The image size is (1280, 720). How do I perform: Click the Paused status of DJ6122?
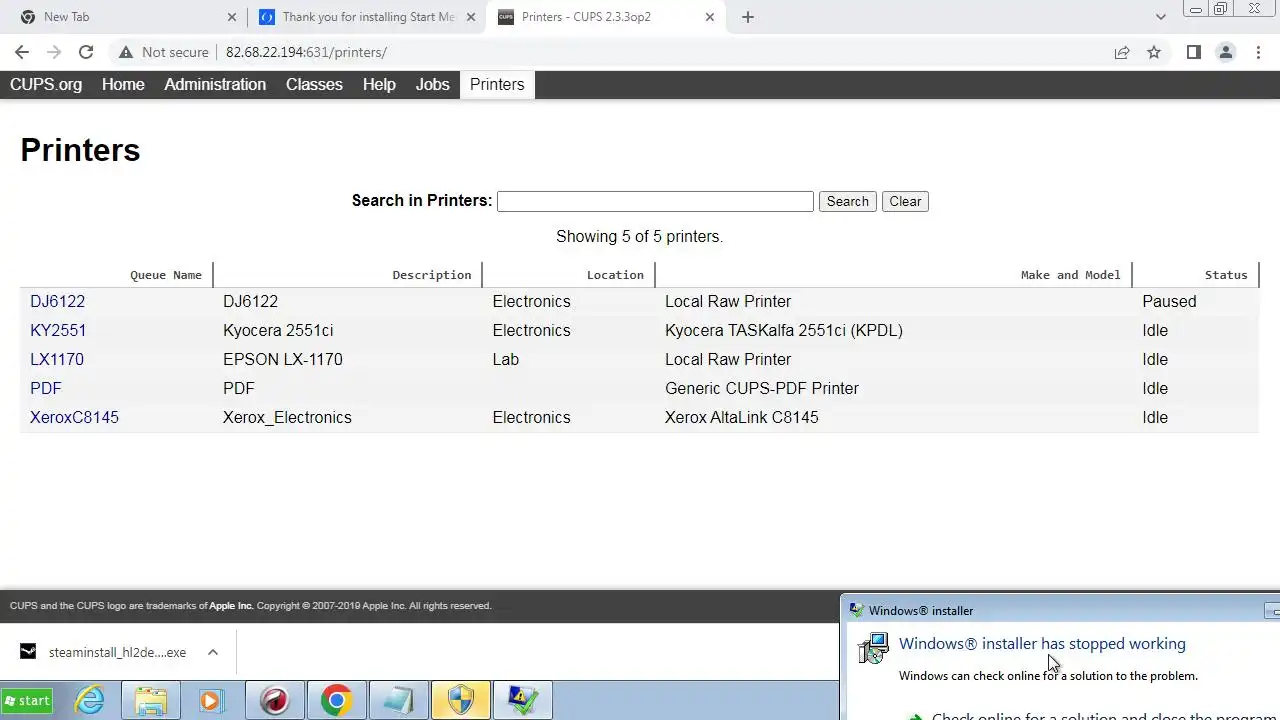1169,301
